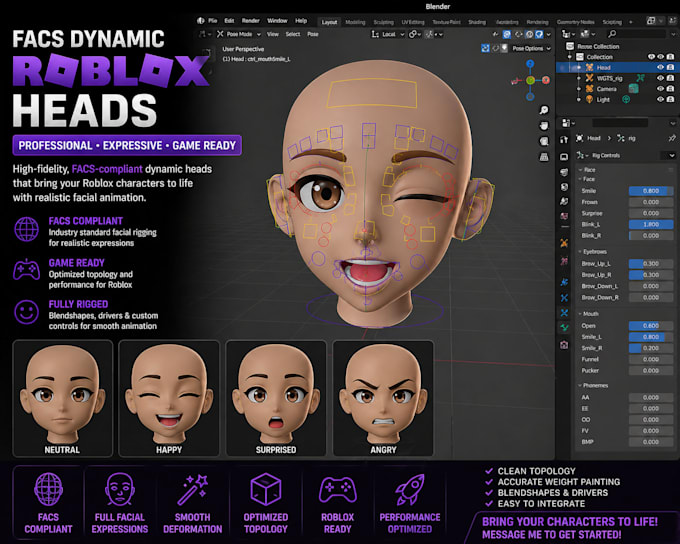Click the Mouth Open slider
This screenshot has height=544, width=680.
pyautogui.click(x=651, y=326)
